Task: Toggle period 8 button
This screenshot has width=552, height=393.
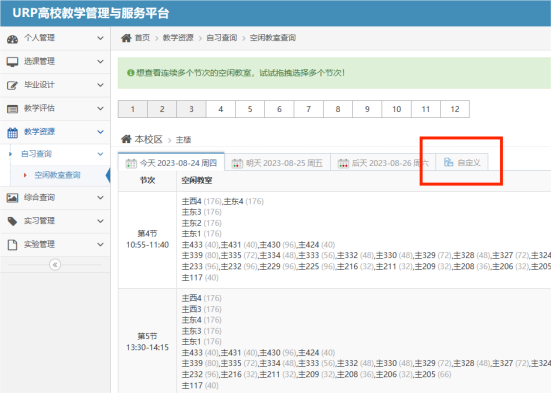Action: (338, 109)
